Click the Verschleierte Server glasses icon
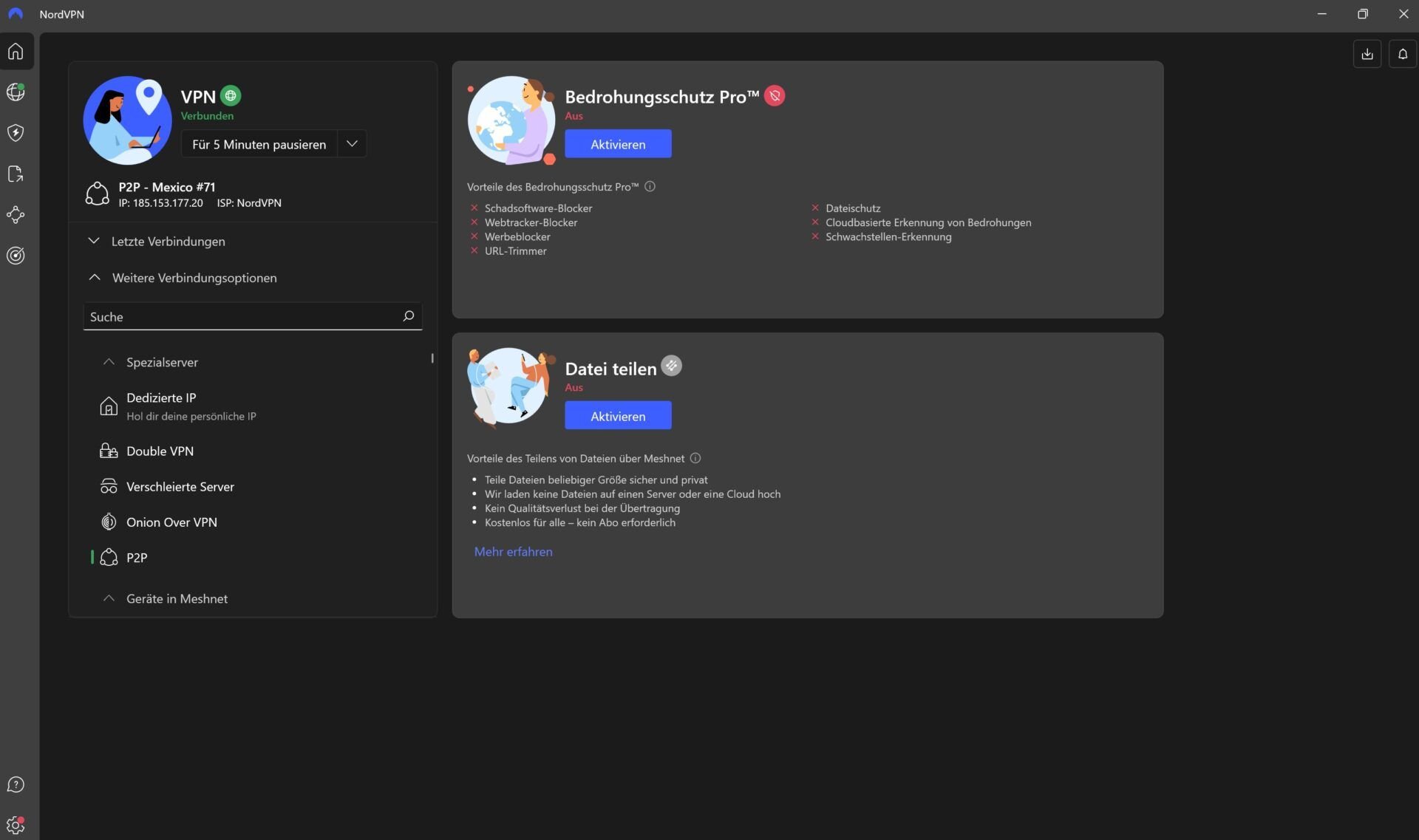Screen dimensions: 1419x840 click(109, 487)
